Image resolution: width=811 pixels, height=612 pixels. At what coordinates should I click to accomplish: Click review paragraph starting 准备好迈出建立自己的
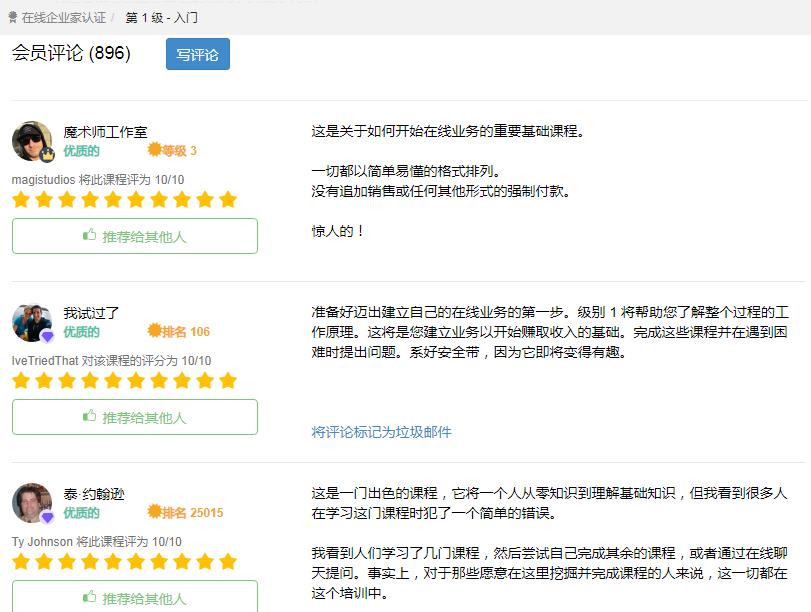(x=550, y=332)
